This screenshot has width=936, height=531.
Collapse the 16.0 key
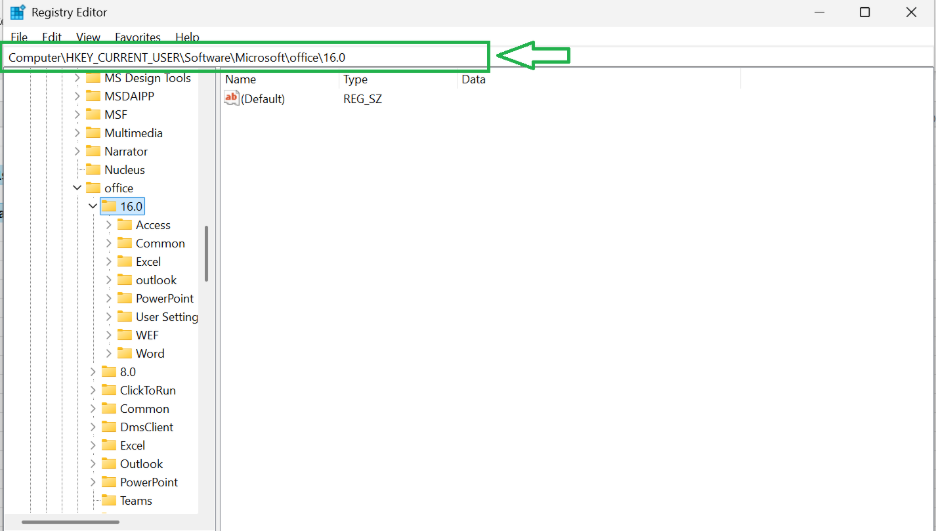click(93, 206)
